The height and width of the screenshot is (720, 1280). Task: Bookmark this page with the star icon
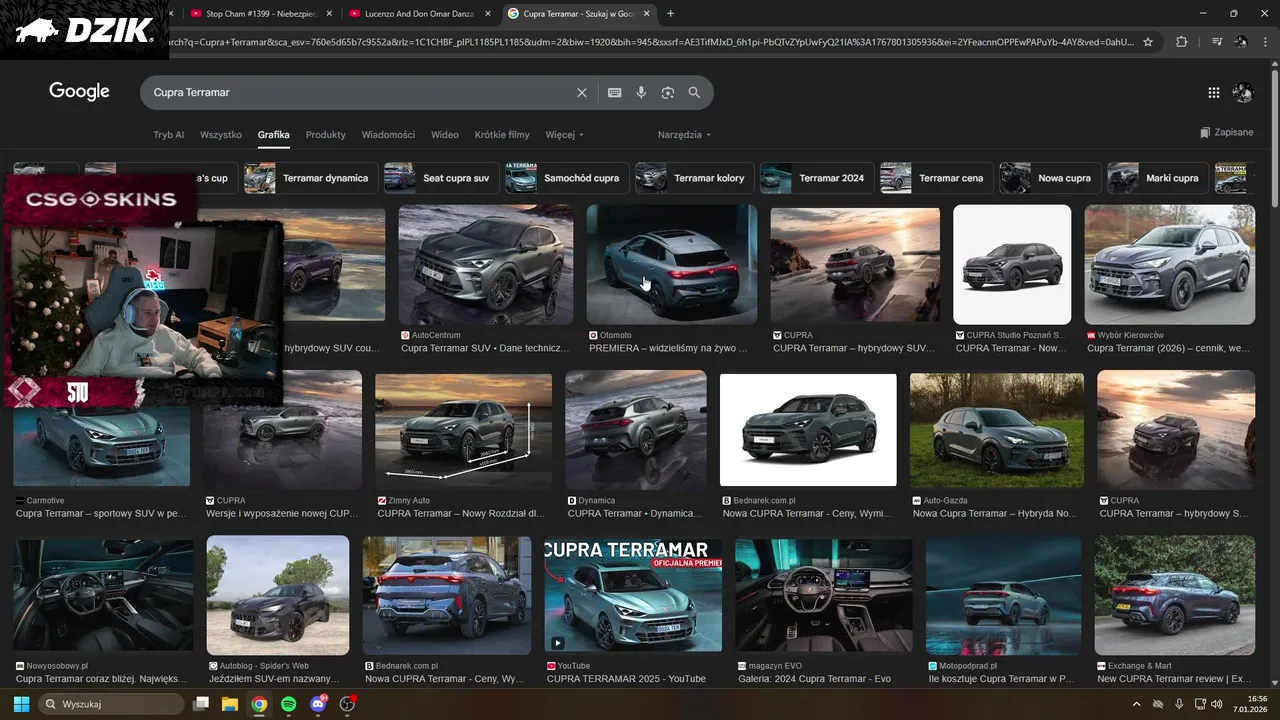point(1148,42)
